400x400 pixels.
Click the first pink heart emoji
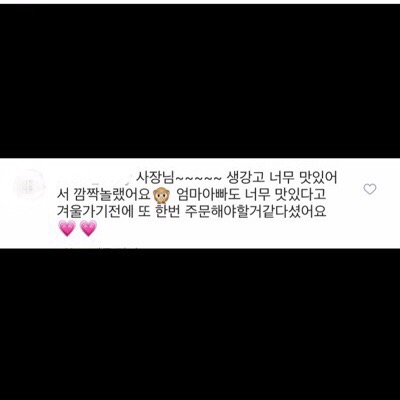67,228
